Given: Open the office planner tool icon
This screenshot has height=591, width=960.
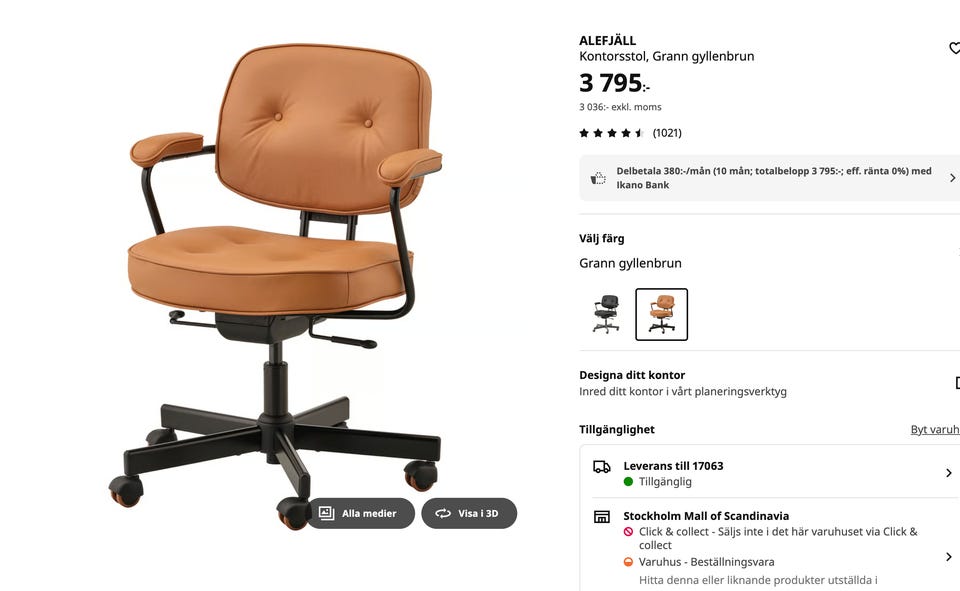Looking at the screenshot, I should 957,383.
